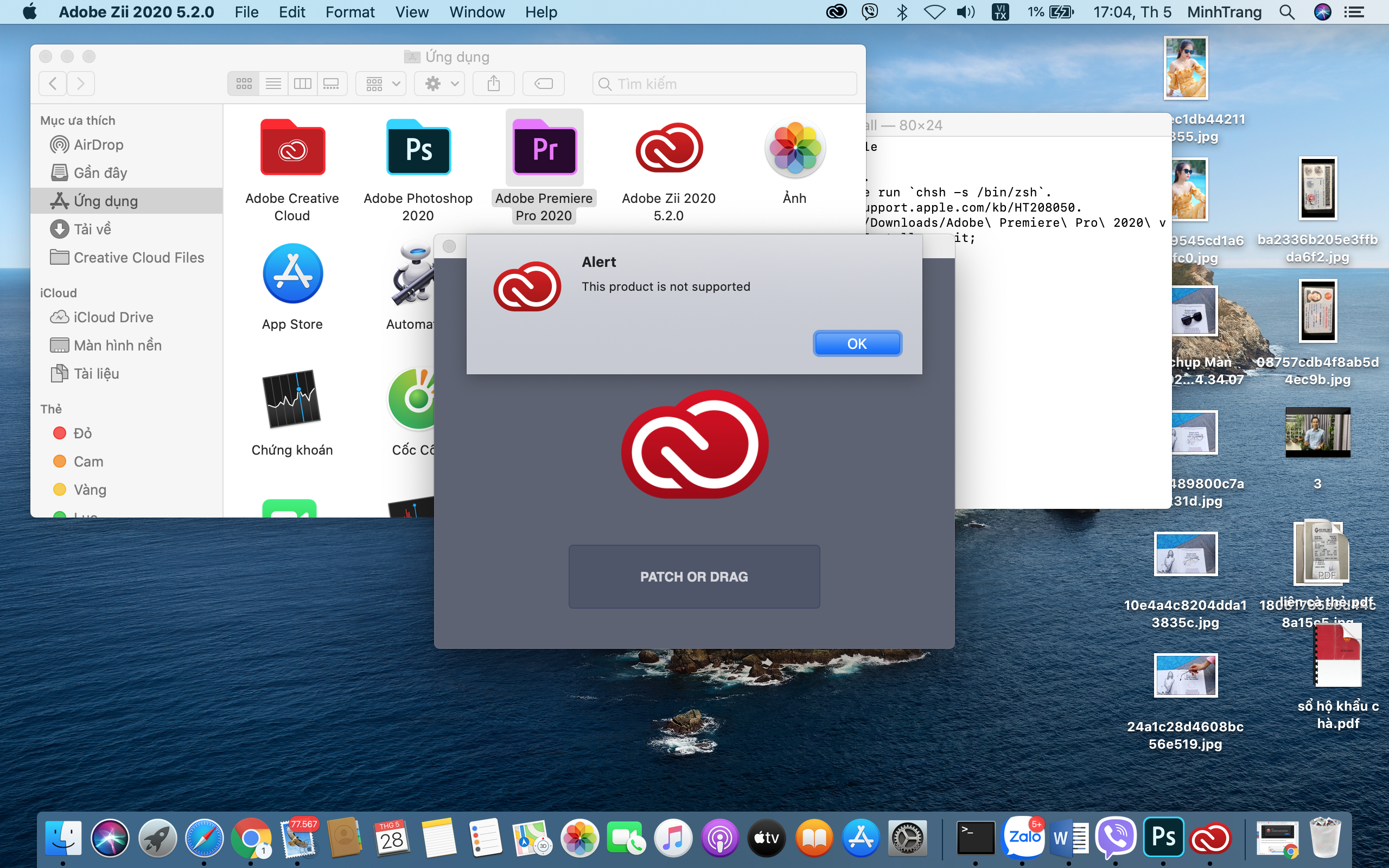This screenshot has height=868, width=1389.
Task: Click the Tìm kiếm search field
Action: point(724,84)
